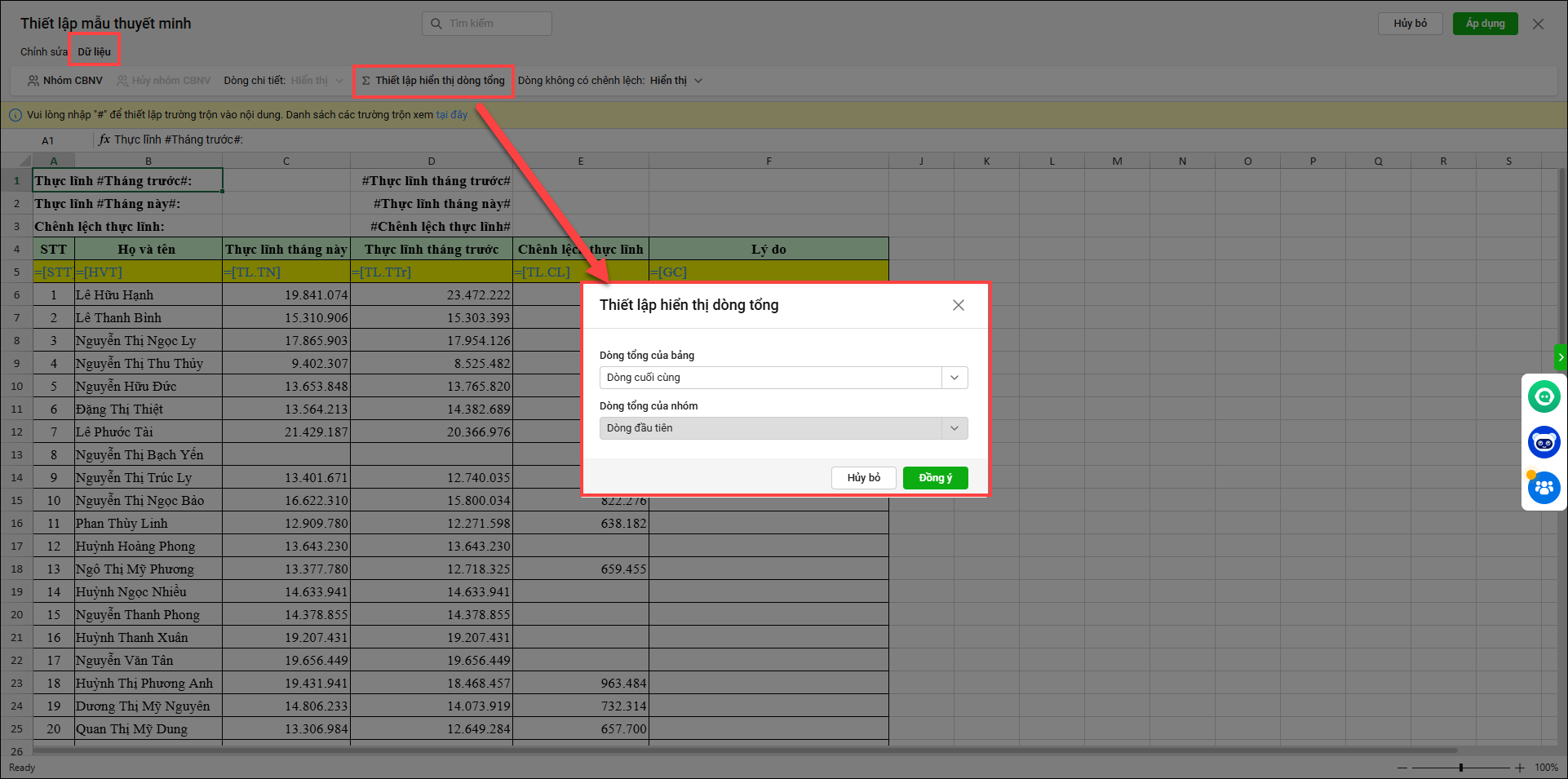Click Hủy bỏ in the dialog
The width and height of the screenshot is (1568, 779).
point(863,478)
